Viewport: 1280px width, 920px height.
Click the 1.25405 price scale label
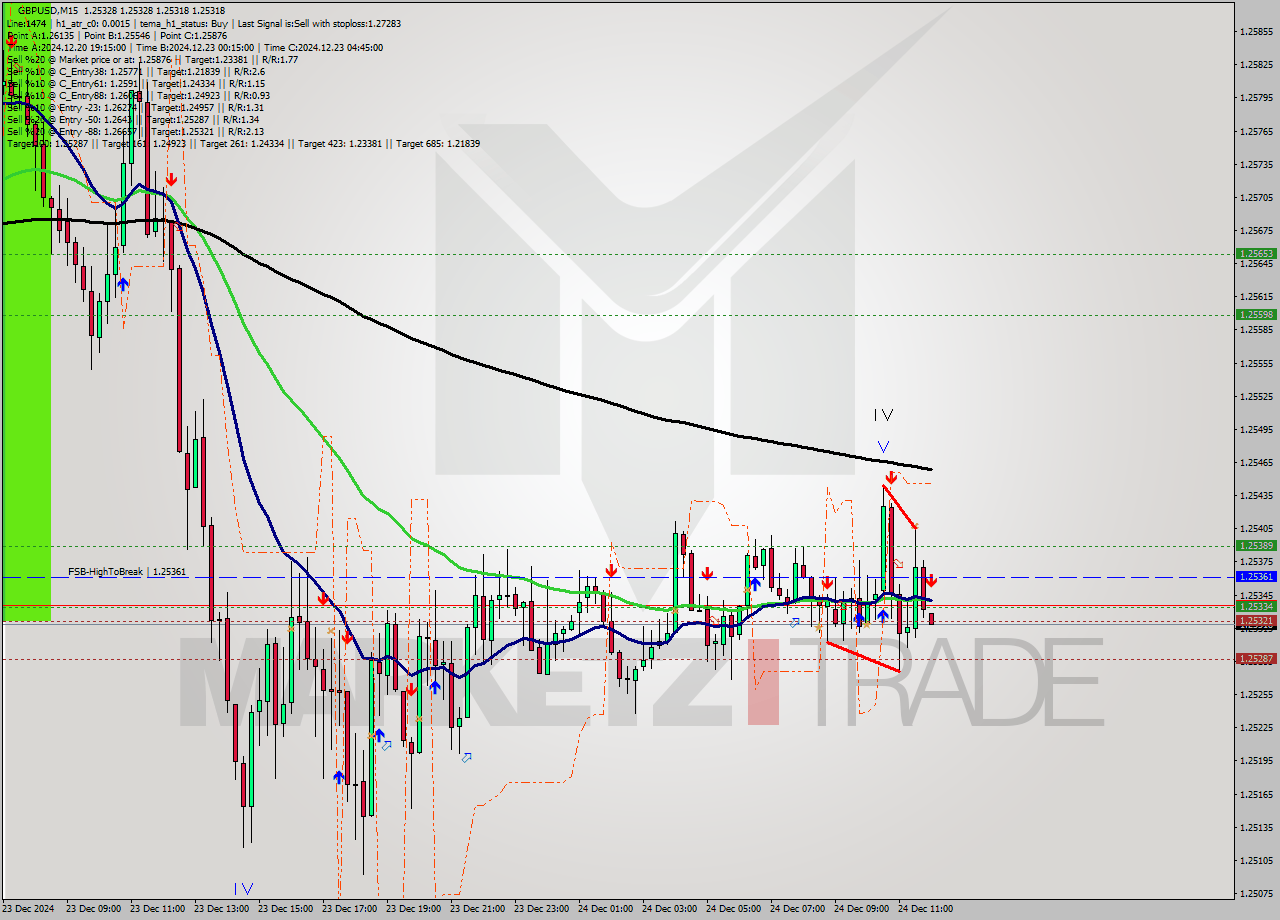(1256, 528)
